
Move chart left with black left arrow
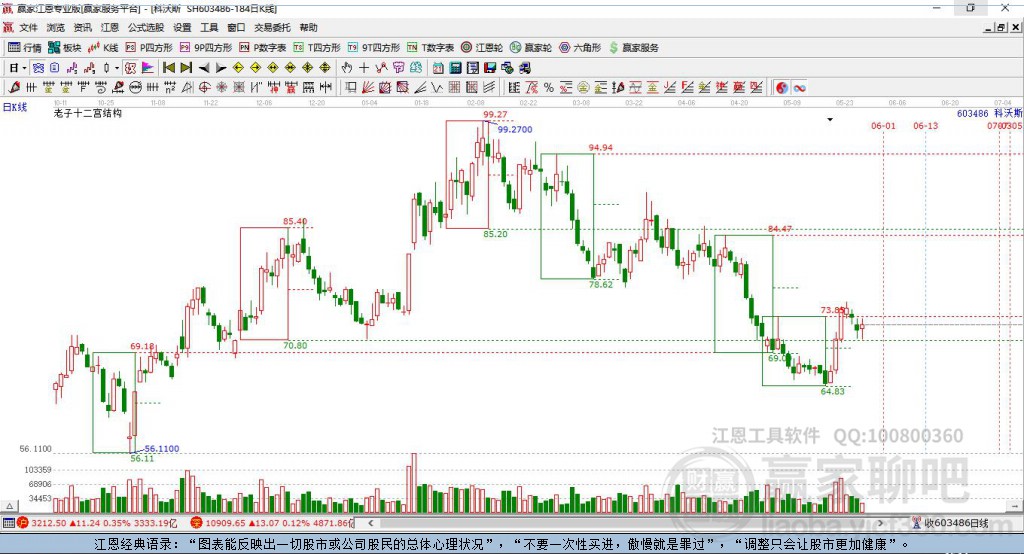pyautogui.click(x=204, y=67)
